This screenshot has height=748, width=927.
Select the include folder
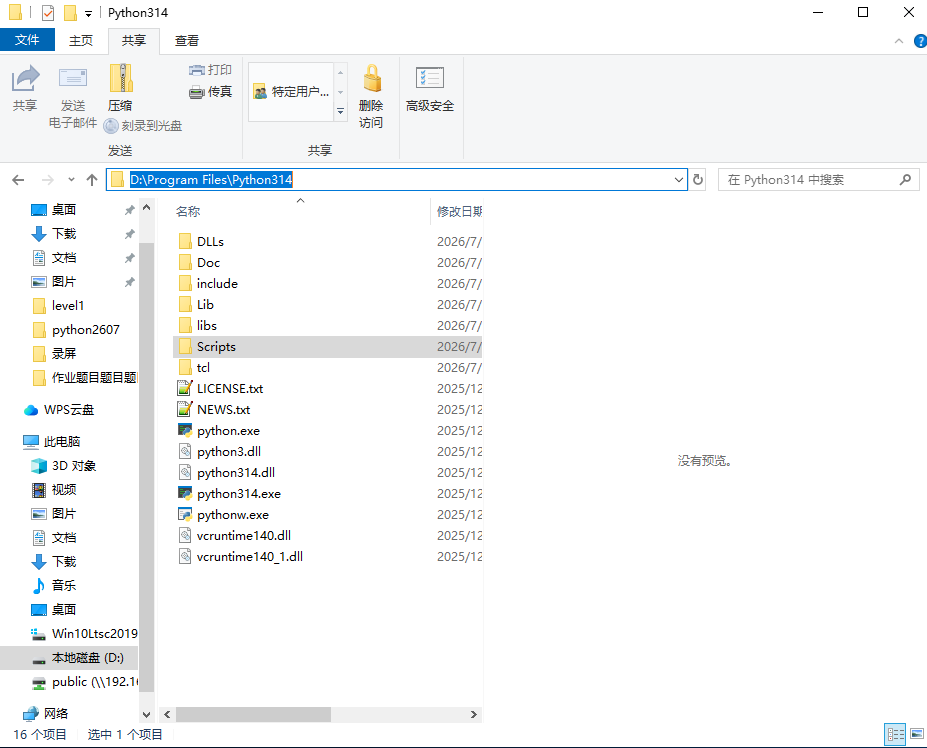pyautogui.click(x=217, y=283)
